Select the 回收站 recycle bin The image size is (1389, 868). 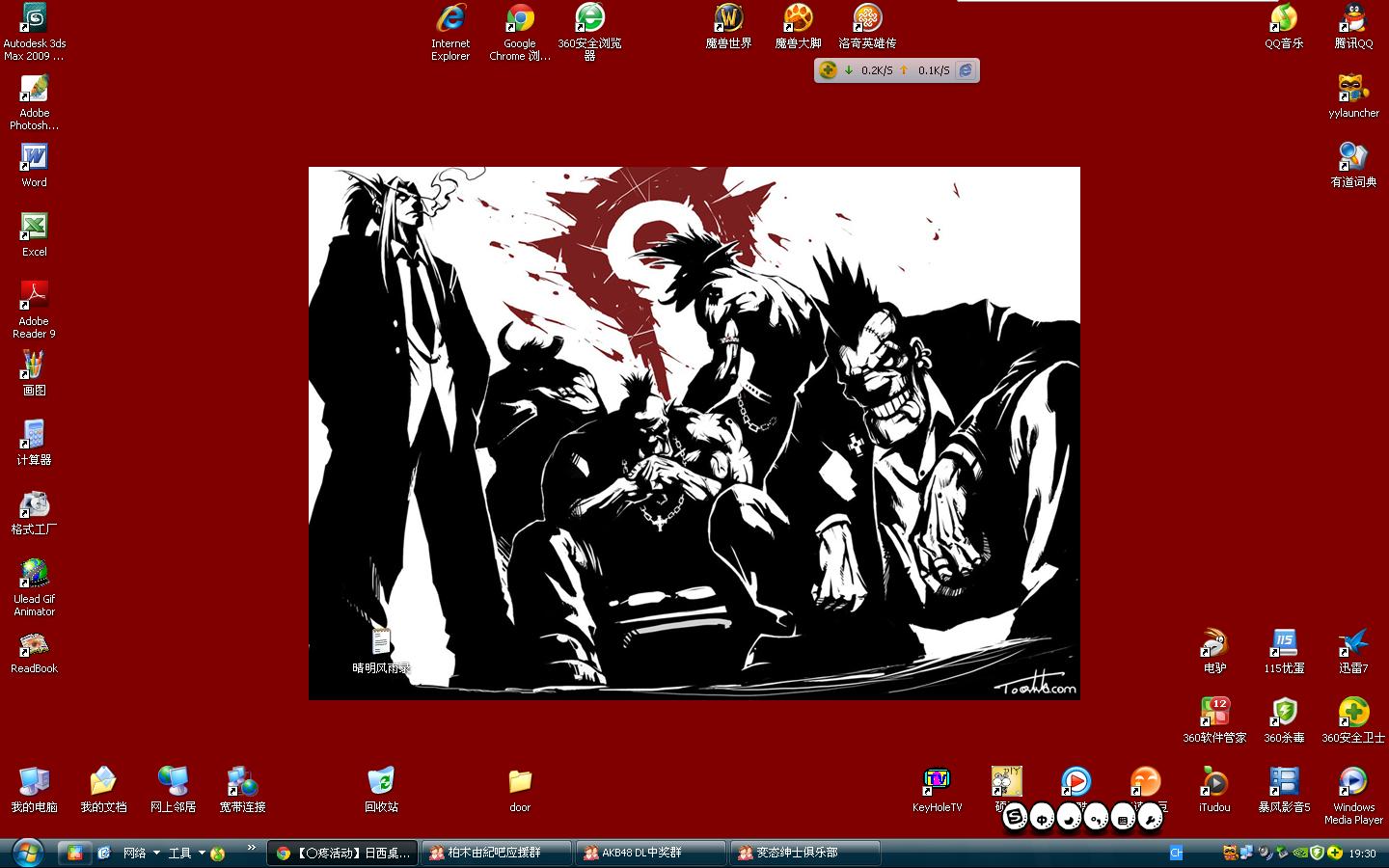point(381,790)
